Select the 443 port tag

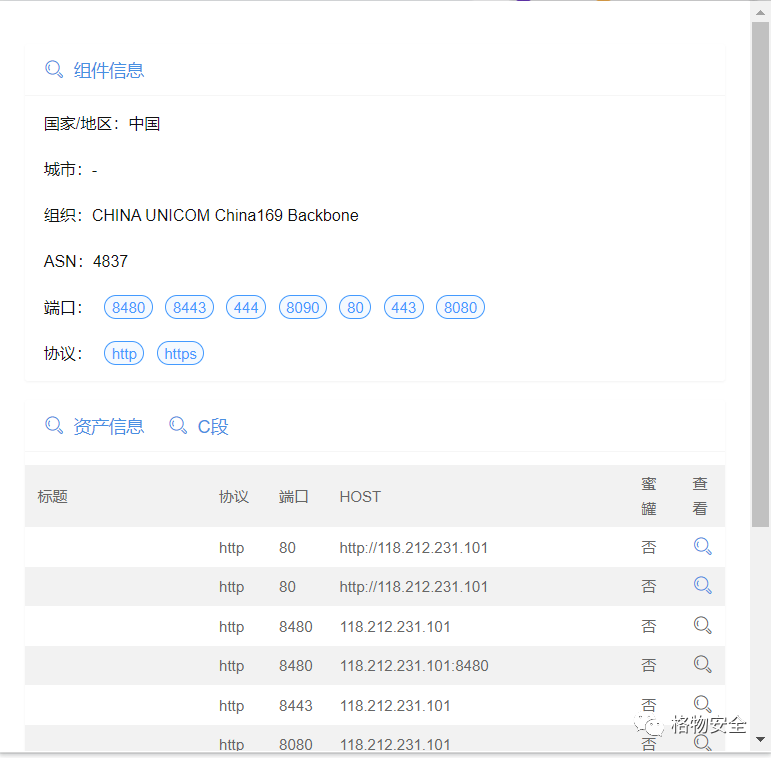pos(404,307)
